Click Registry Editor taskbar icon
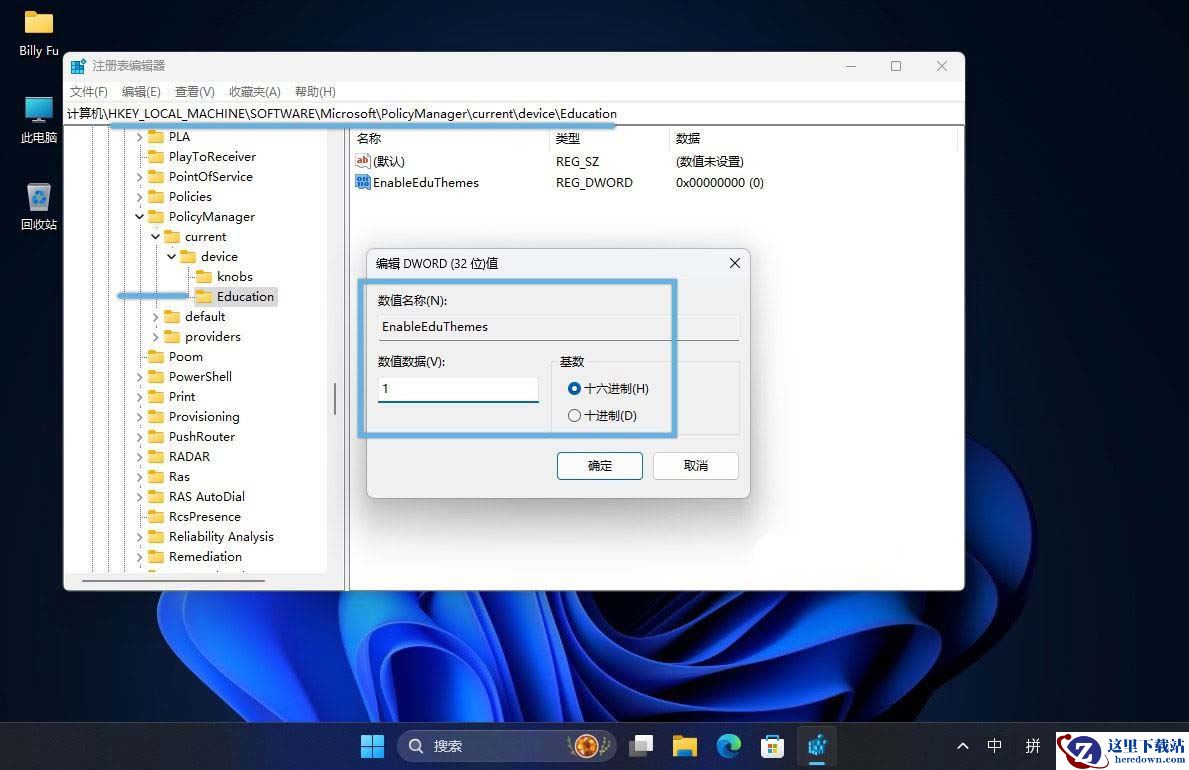 point(817,746)
